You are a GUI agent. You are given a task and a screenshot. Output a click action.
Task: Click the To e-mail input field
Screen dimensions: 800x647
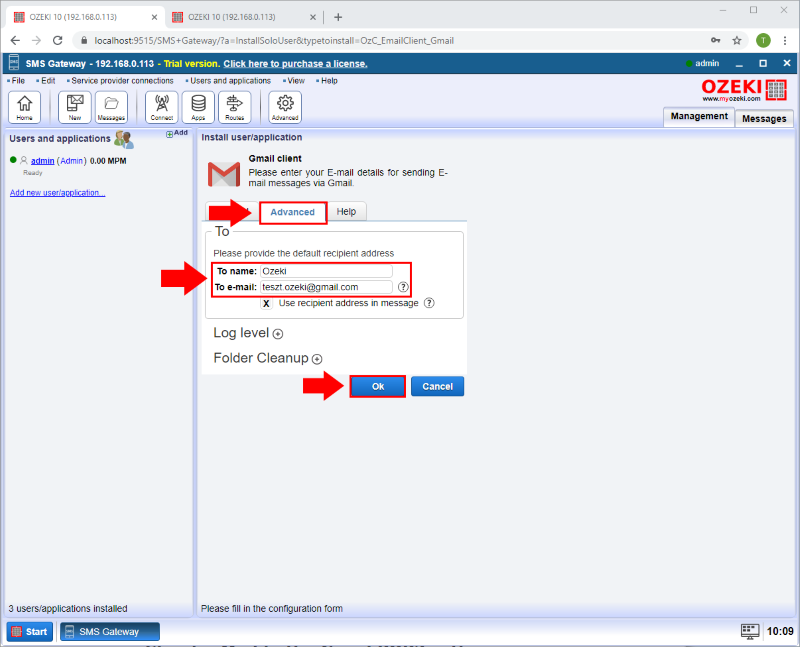point(327,287)
